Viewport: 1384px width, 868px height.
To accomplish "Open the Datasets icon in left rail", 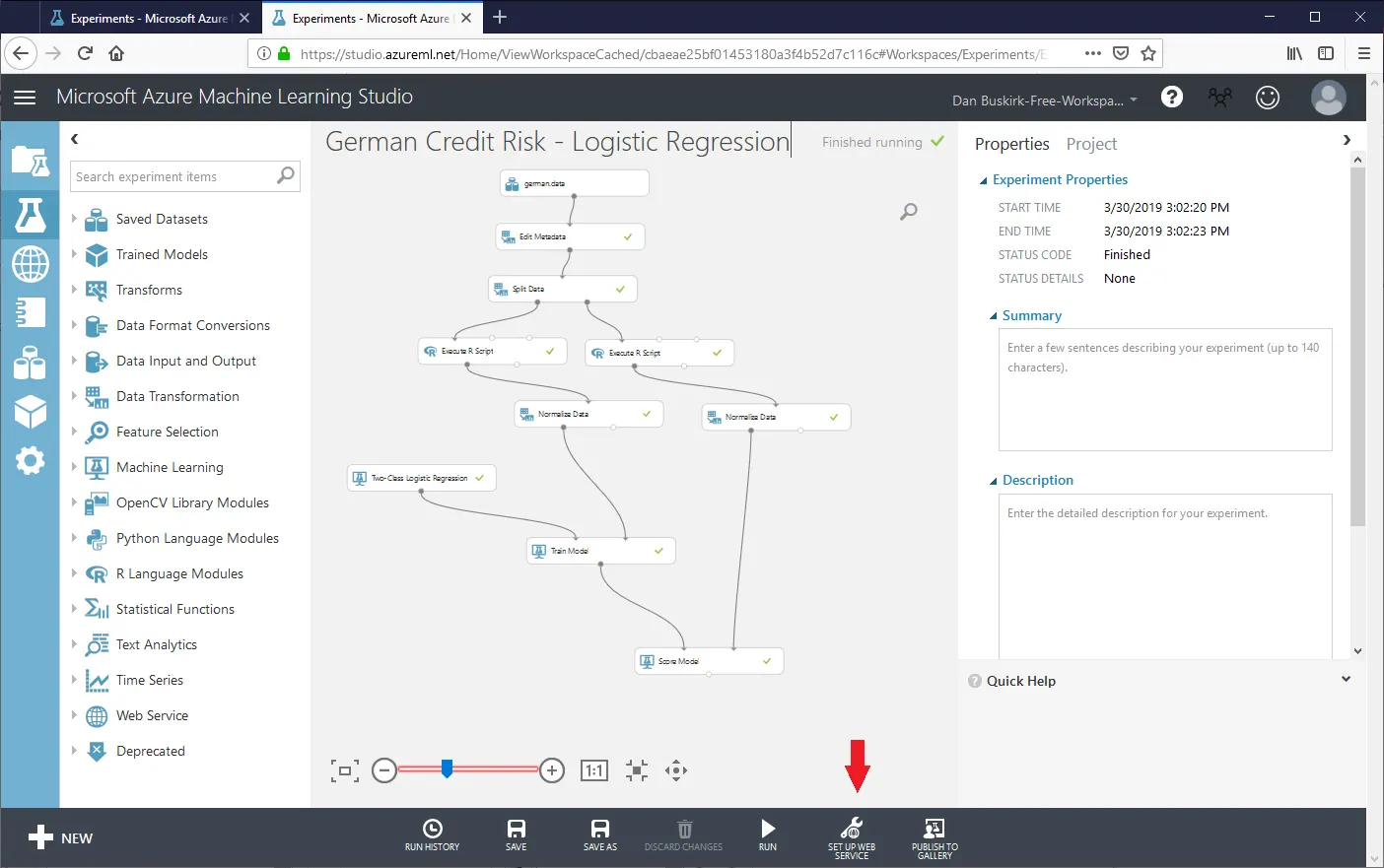I will point(30,363).
